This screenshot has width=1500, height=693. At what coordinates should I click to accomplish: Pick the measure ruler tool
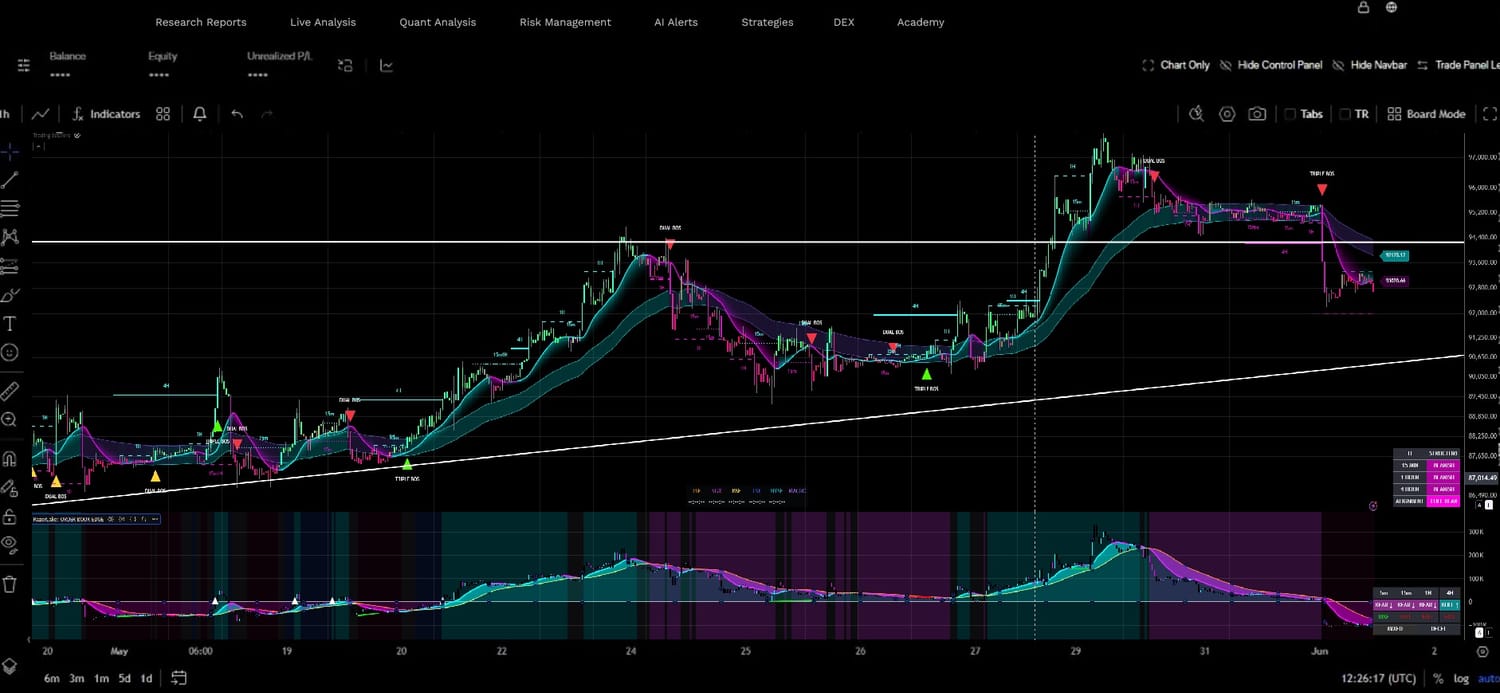(10, 391)
